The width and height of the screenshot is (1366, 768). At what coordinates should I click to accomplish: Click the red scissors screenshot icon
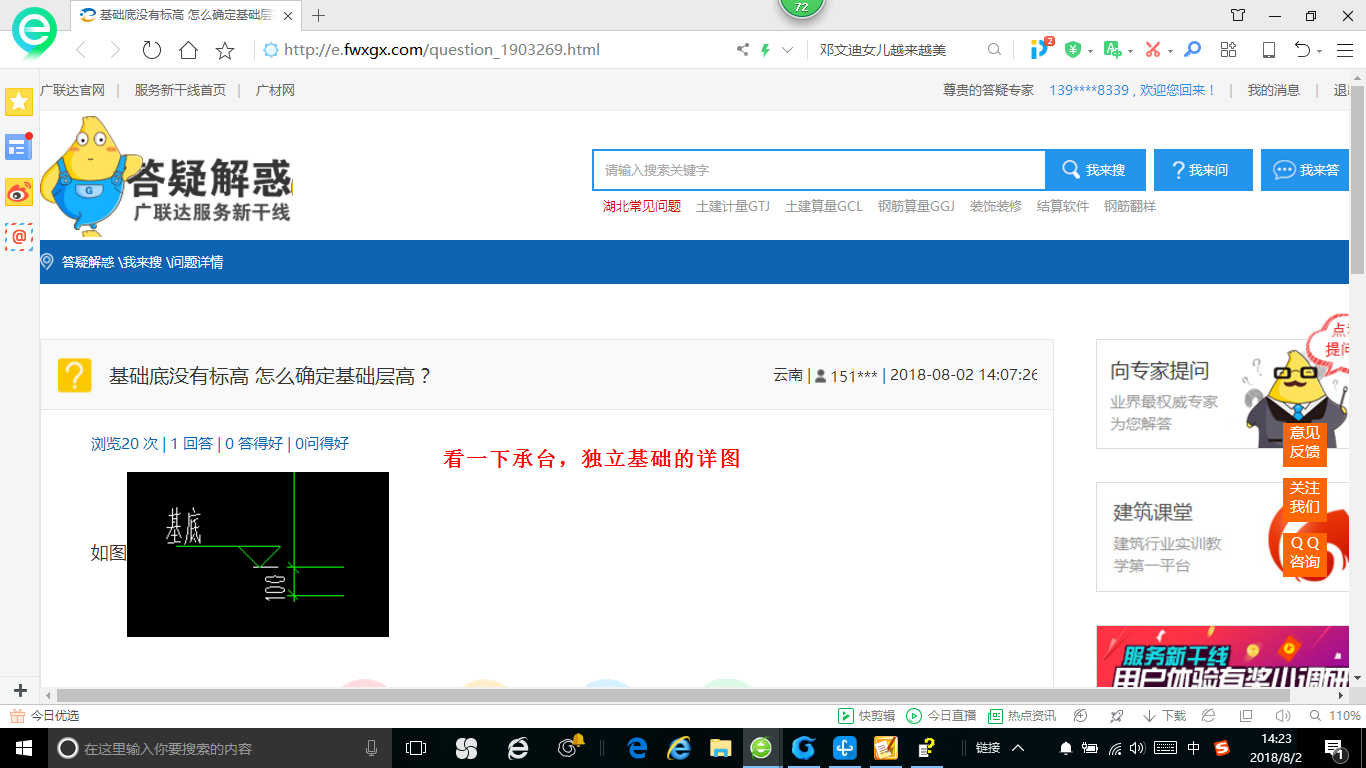(1152, 49)
